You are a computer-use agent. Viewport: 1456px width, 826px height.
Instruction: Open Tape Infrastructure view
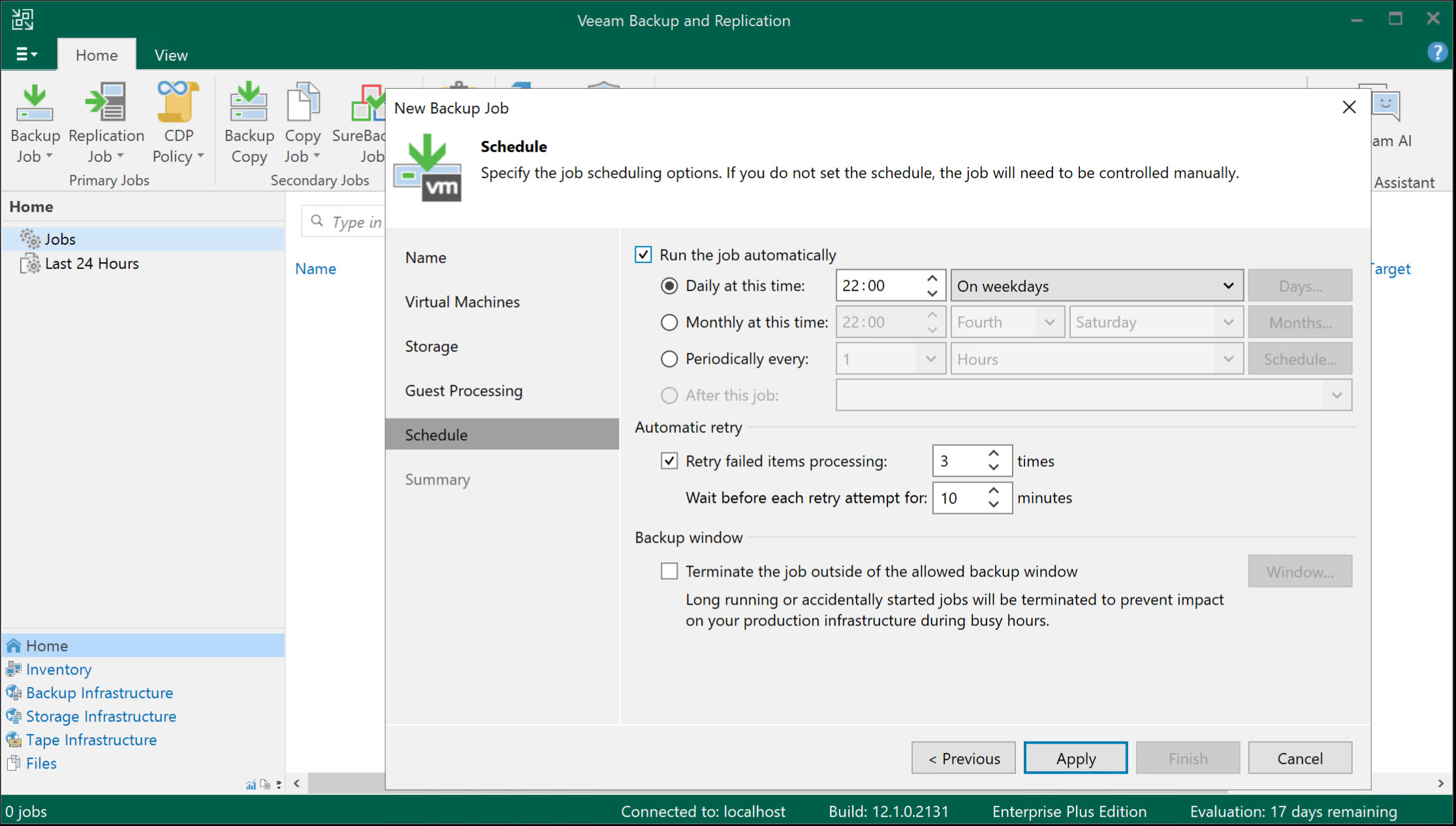coord(91,739)
